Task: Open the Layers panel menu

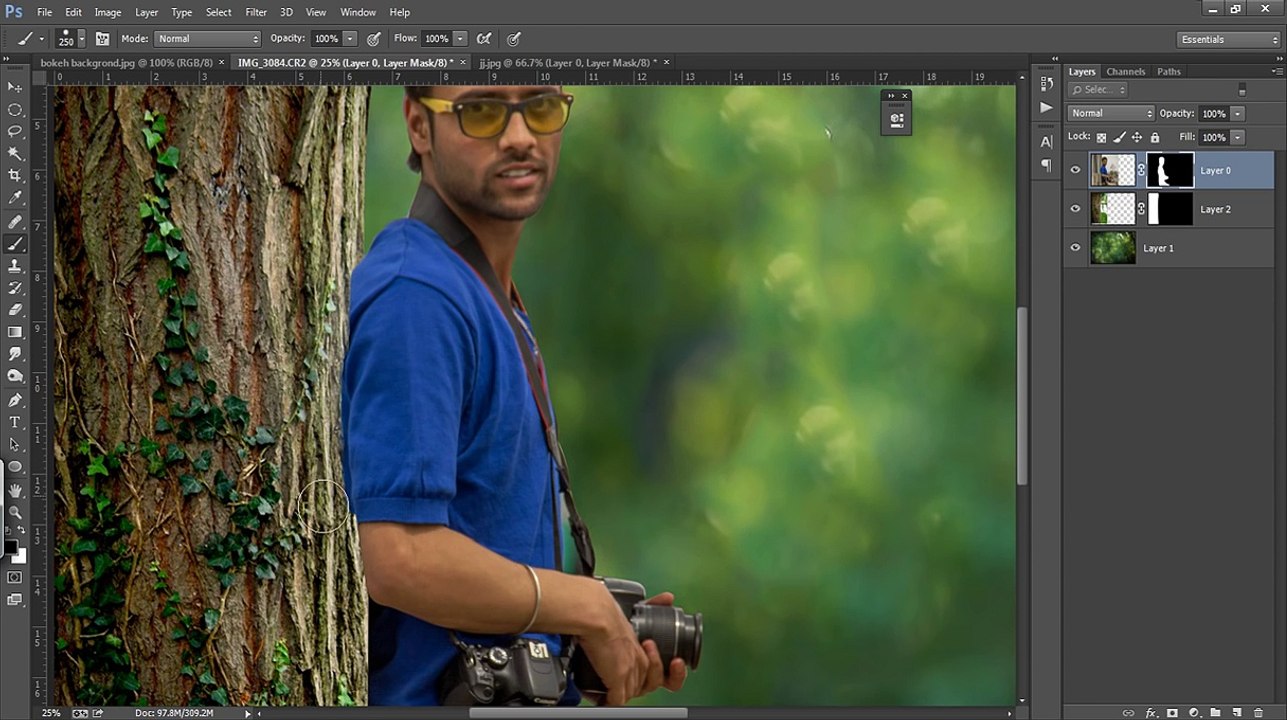Action: point(1276,72)
